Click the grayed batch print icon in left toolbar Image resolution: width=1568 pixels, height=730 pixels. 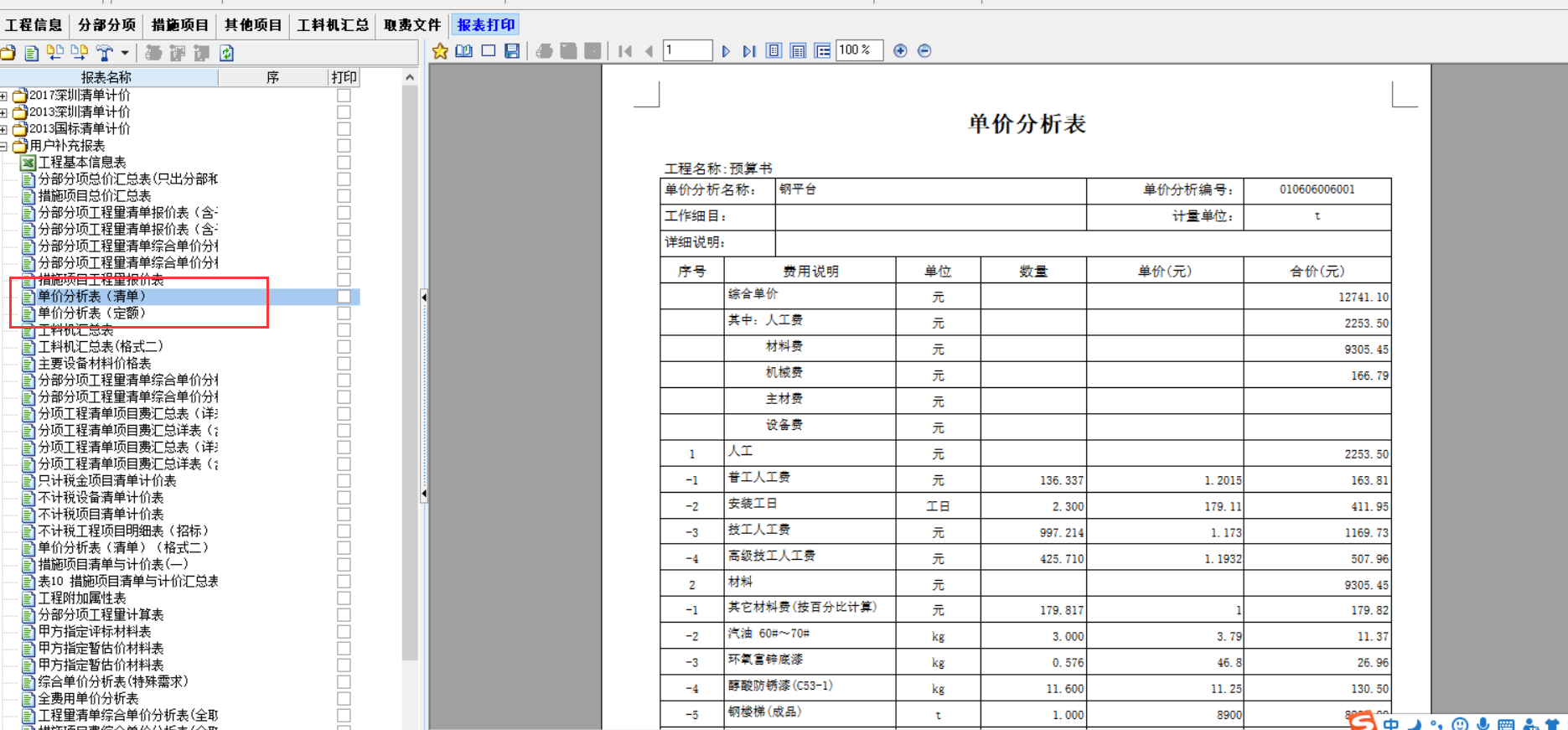pos(153,53)
